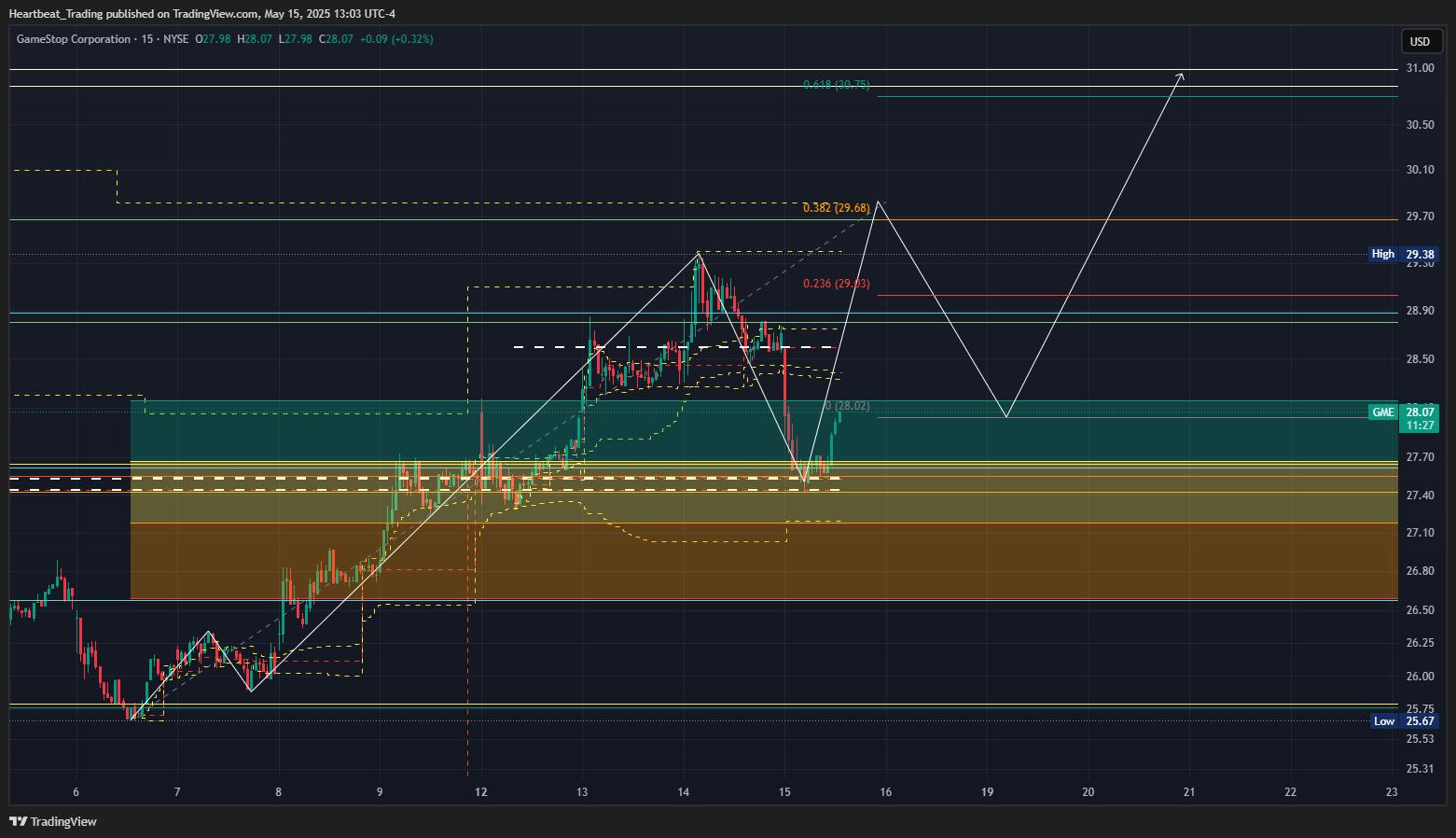
Task: Click the 26.50 price axis label
Action: pos(1420,610)
